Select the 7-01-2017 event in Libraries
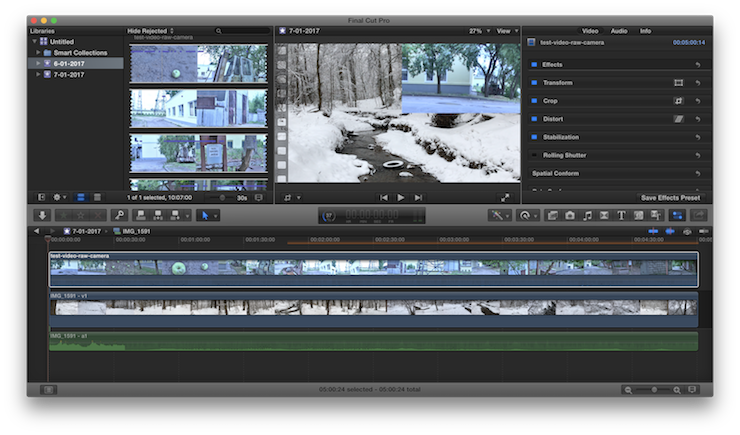The image size is (740, 435). point(68,74)
